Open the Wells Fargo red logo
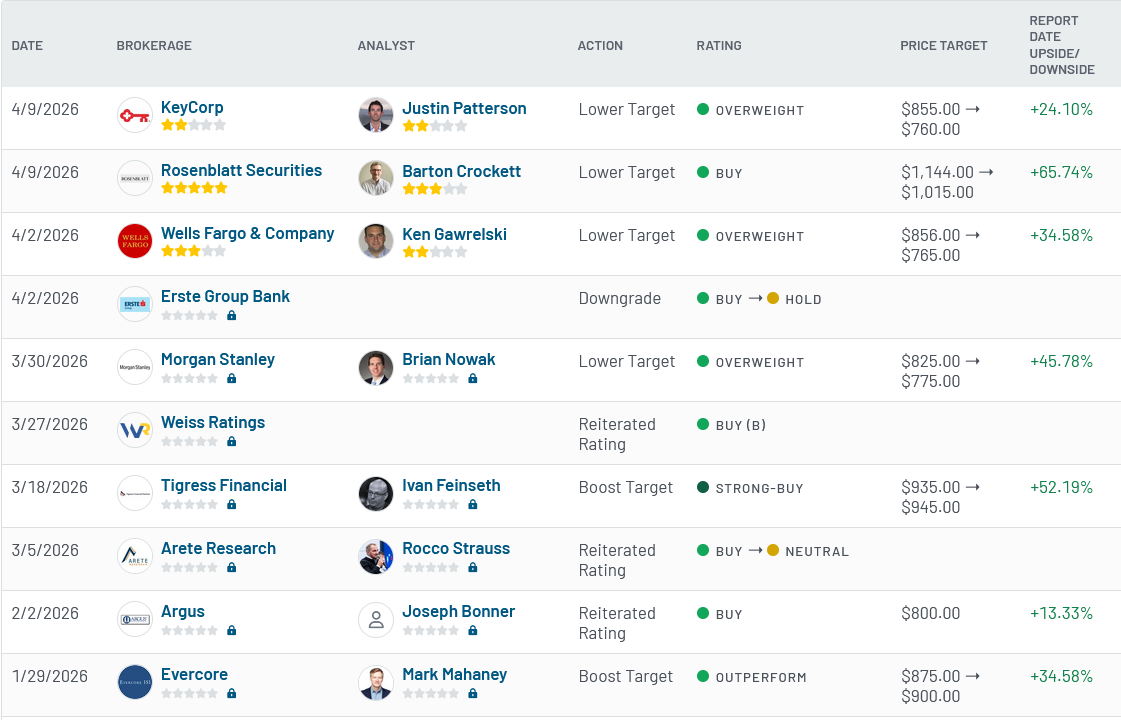 pyautogui.click(x=134, y=241)
